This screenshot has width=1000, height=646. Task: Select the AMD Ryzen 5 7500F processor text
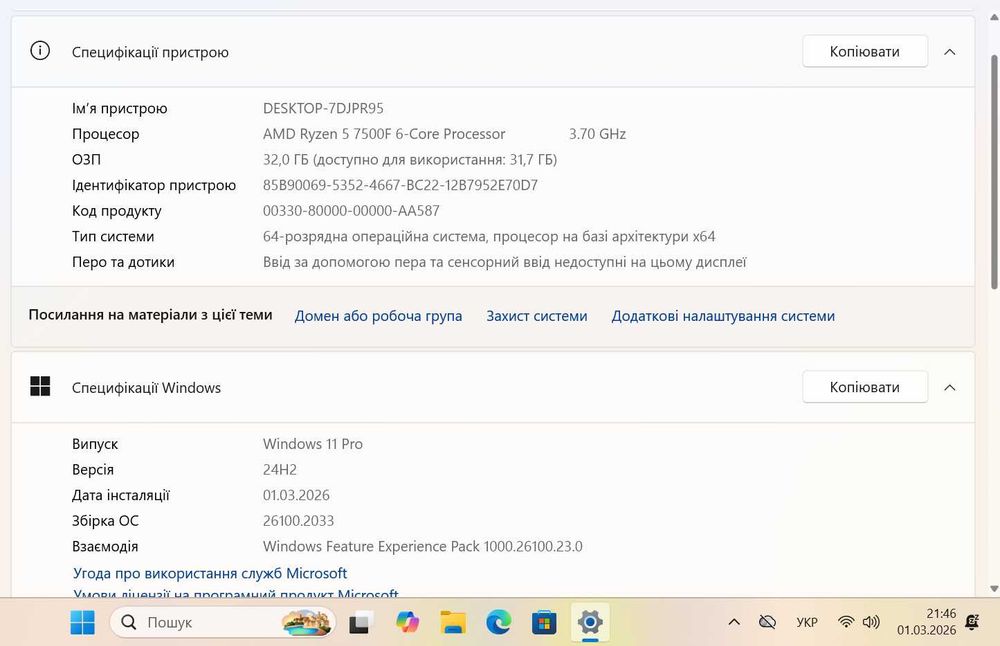point(384,134)
